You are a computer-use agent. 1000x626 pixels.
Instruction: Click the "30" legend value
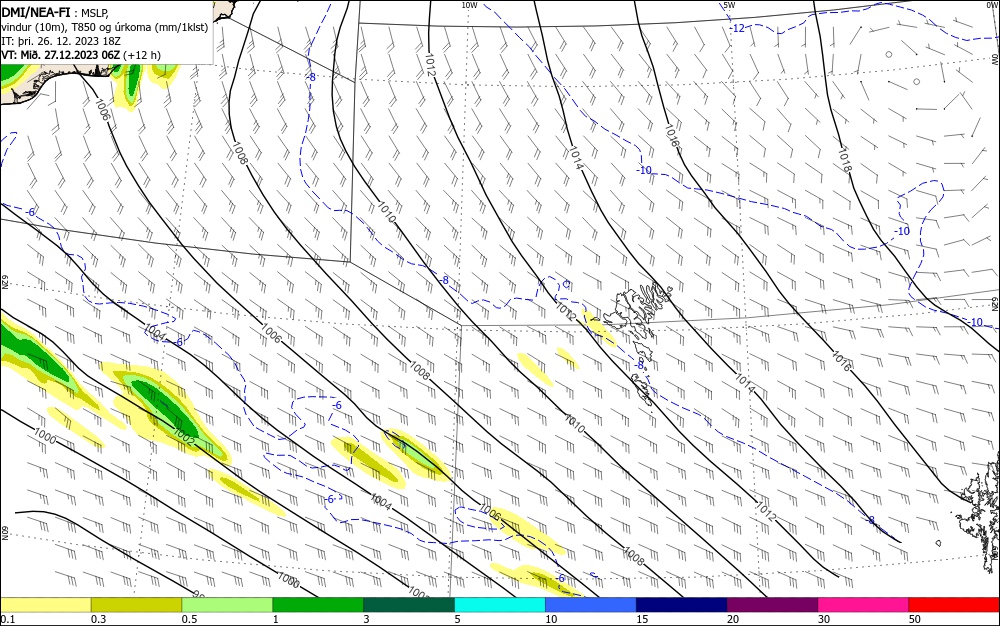pyautogui.click(x=824, y=619)
